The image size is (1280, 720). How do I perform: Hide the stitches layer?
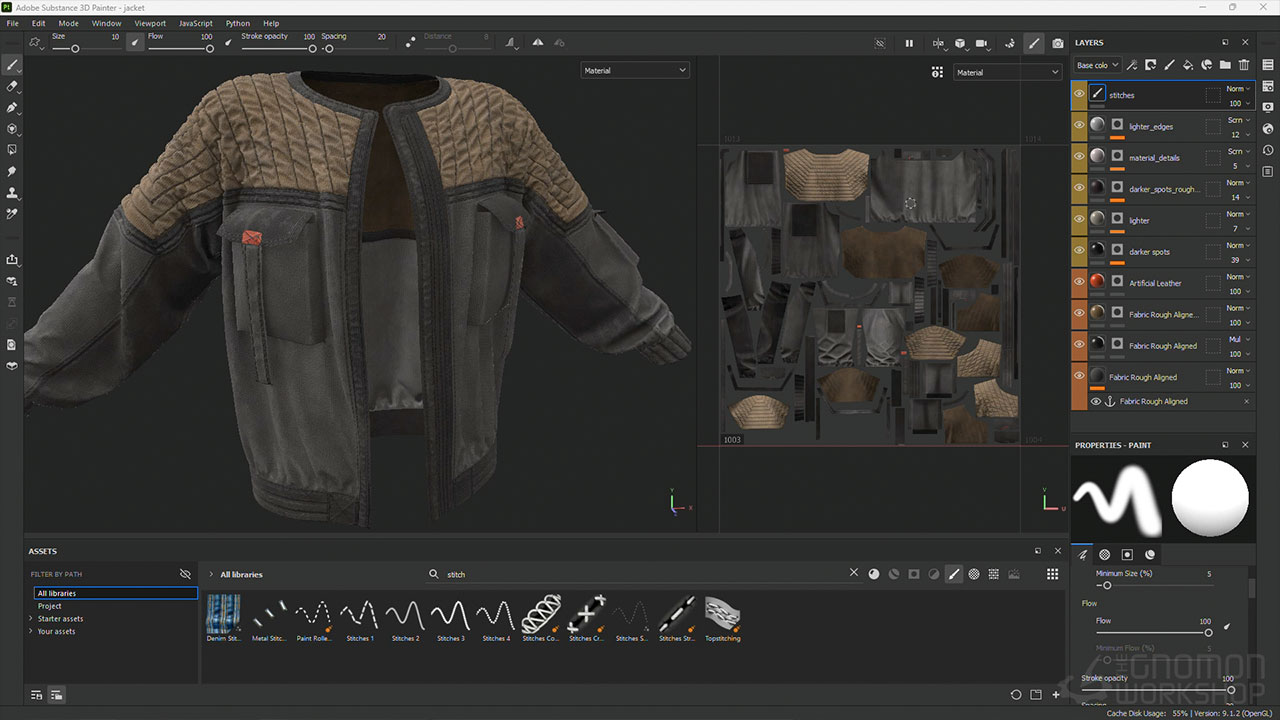1079,95
